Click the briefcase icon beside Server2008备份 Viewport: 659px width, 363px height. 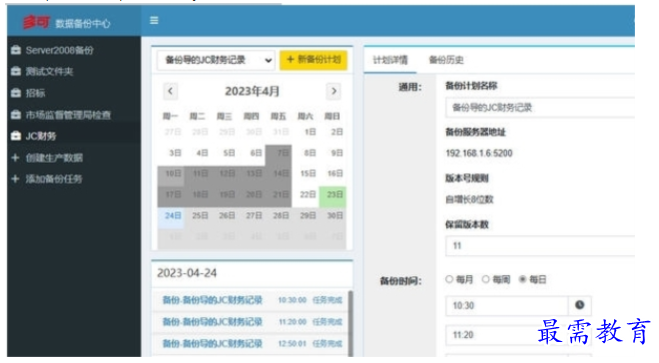point(16,50)
